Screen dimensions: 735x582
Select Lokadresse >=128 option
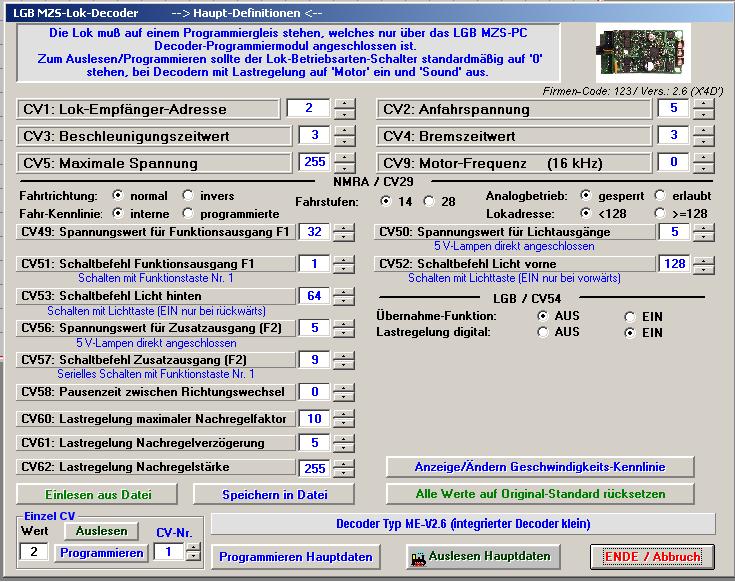click(x=660, y=213)
